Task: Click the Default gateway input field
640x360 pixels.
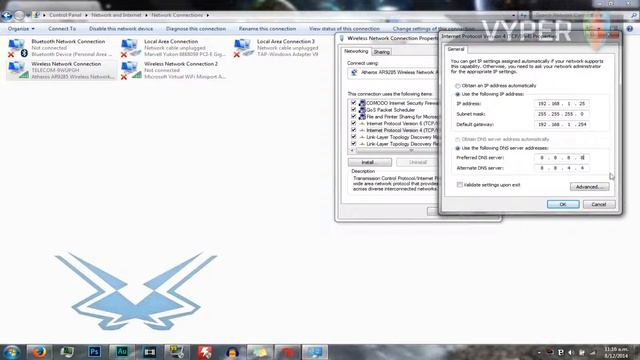Action: (x=561, y=124)
